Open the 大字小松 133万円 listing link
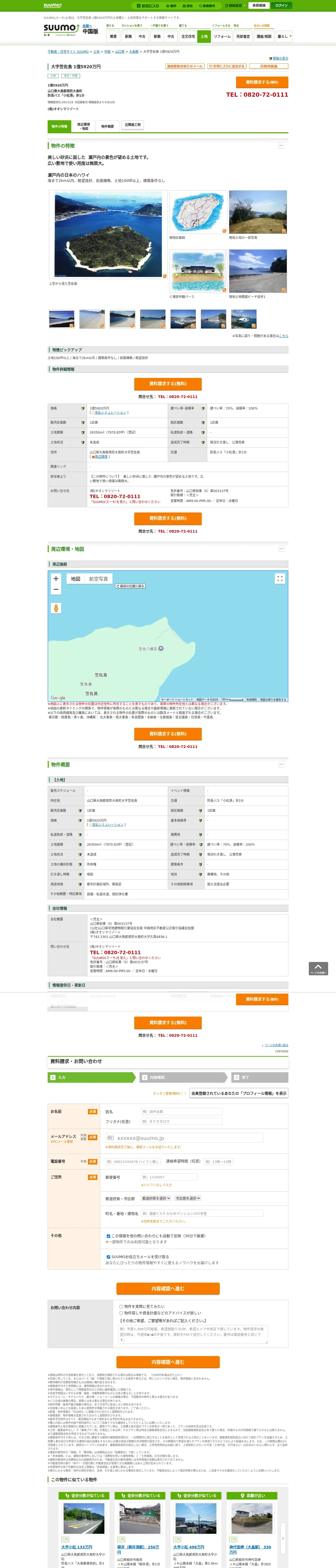The height and width of the screenshot is (1568, 336). click(77, 1547)
